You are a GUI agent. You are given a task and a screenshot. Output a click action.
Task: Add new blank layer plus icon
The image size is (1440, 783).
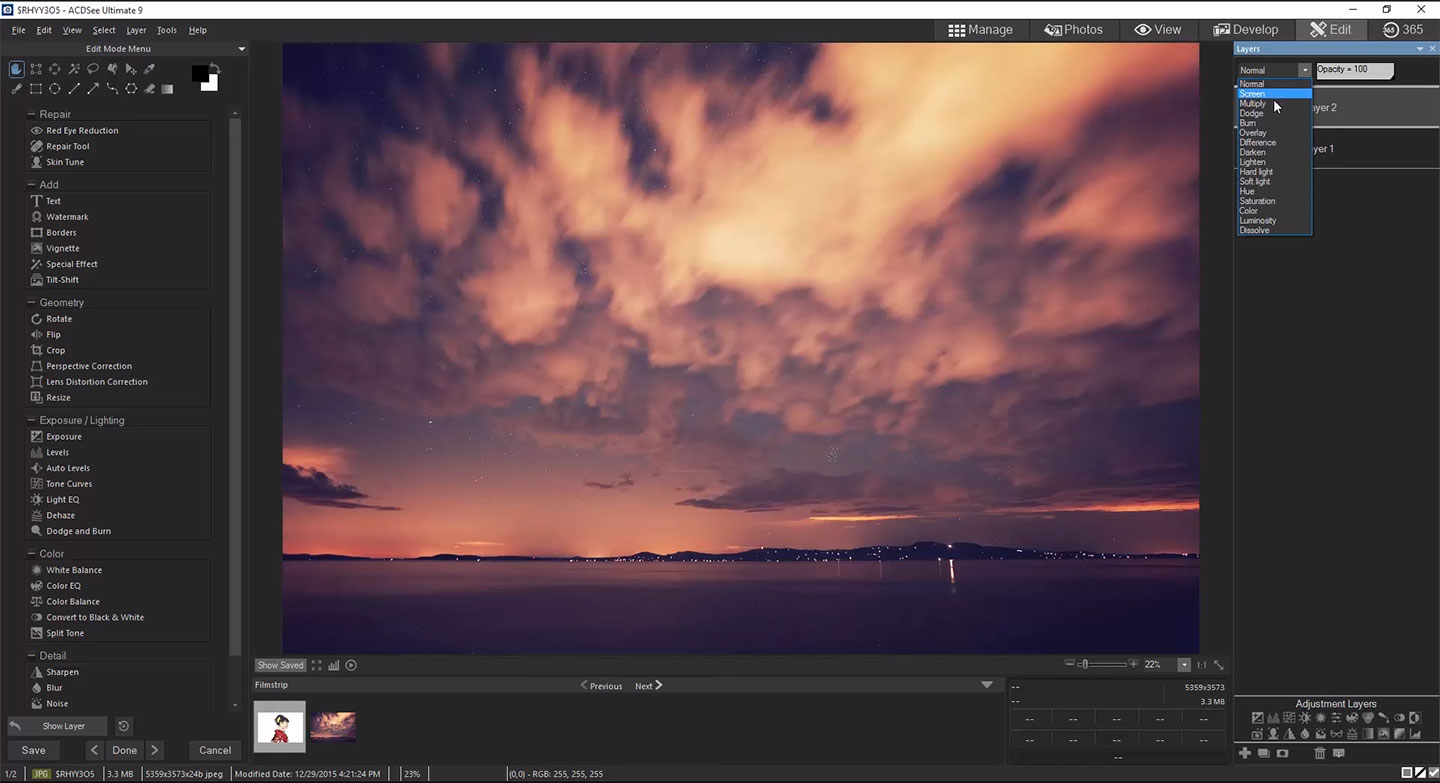point(1245,753)
